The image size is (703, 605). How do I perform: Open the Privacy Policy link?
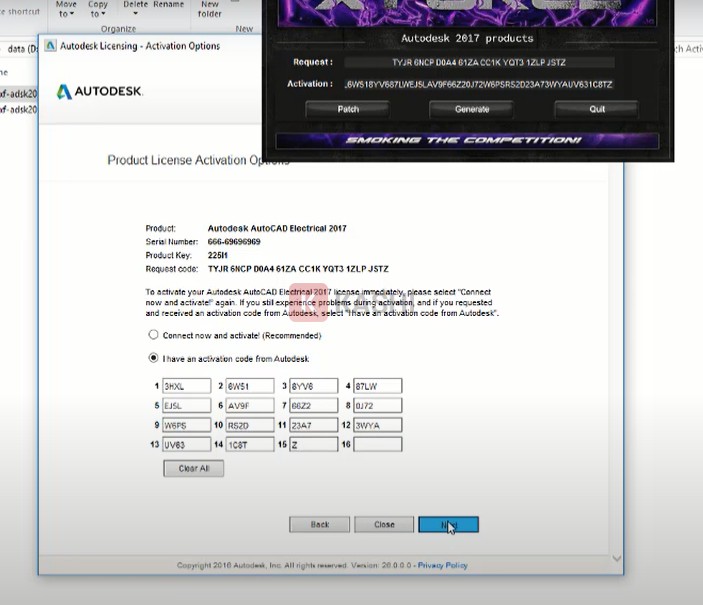(x=443, y=565)
